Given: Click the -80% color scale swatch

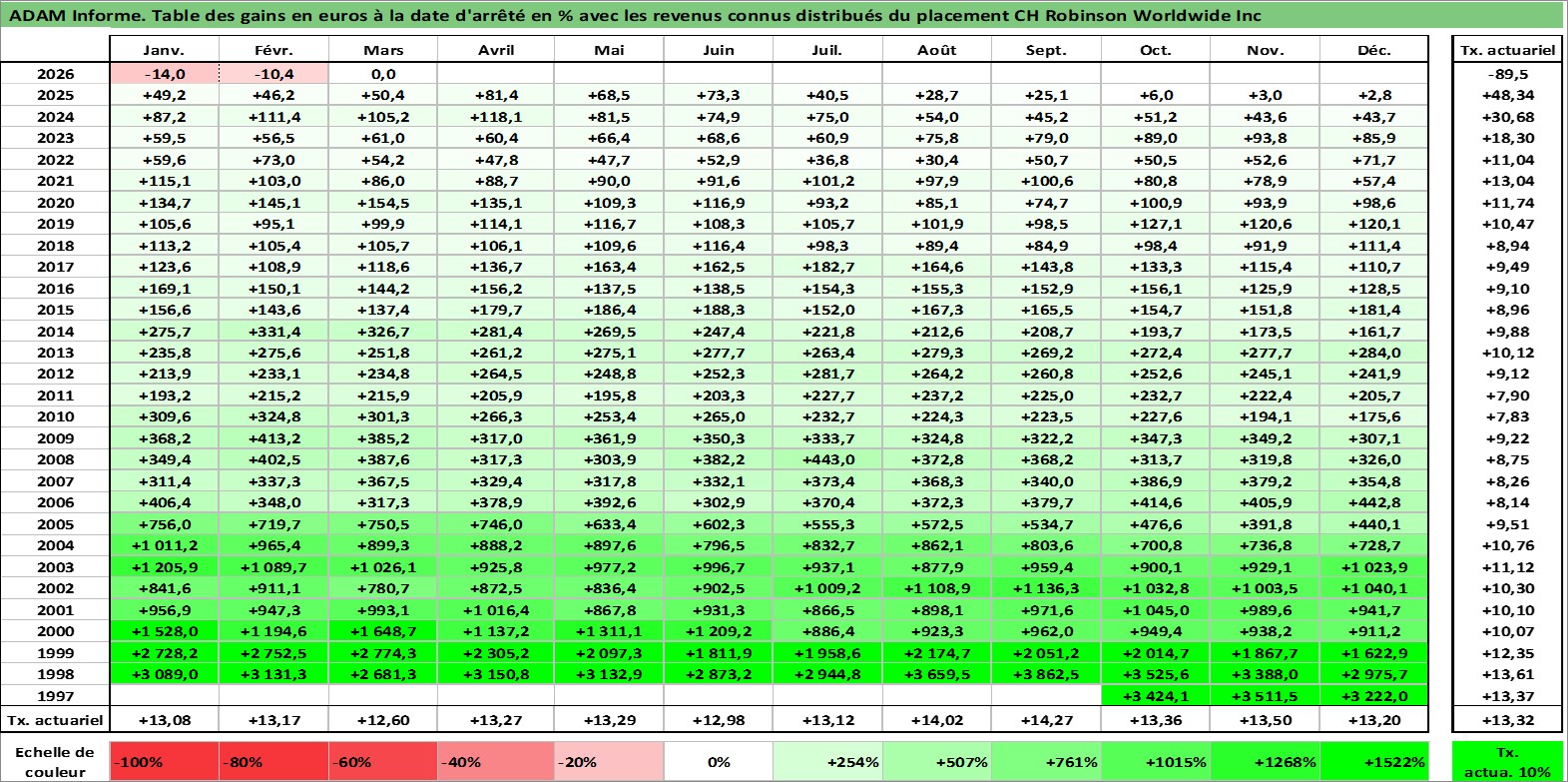Looking at the screenshot, I should (273, 761).
